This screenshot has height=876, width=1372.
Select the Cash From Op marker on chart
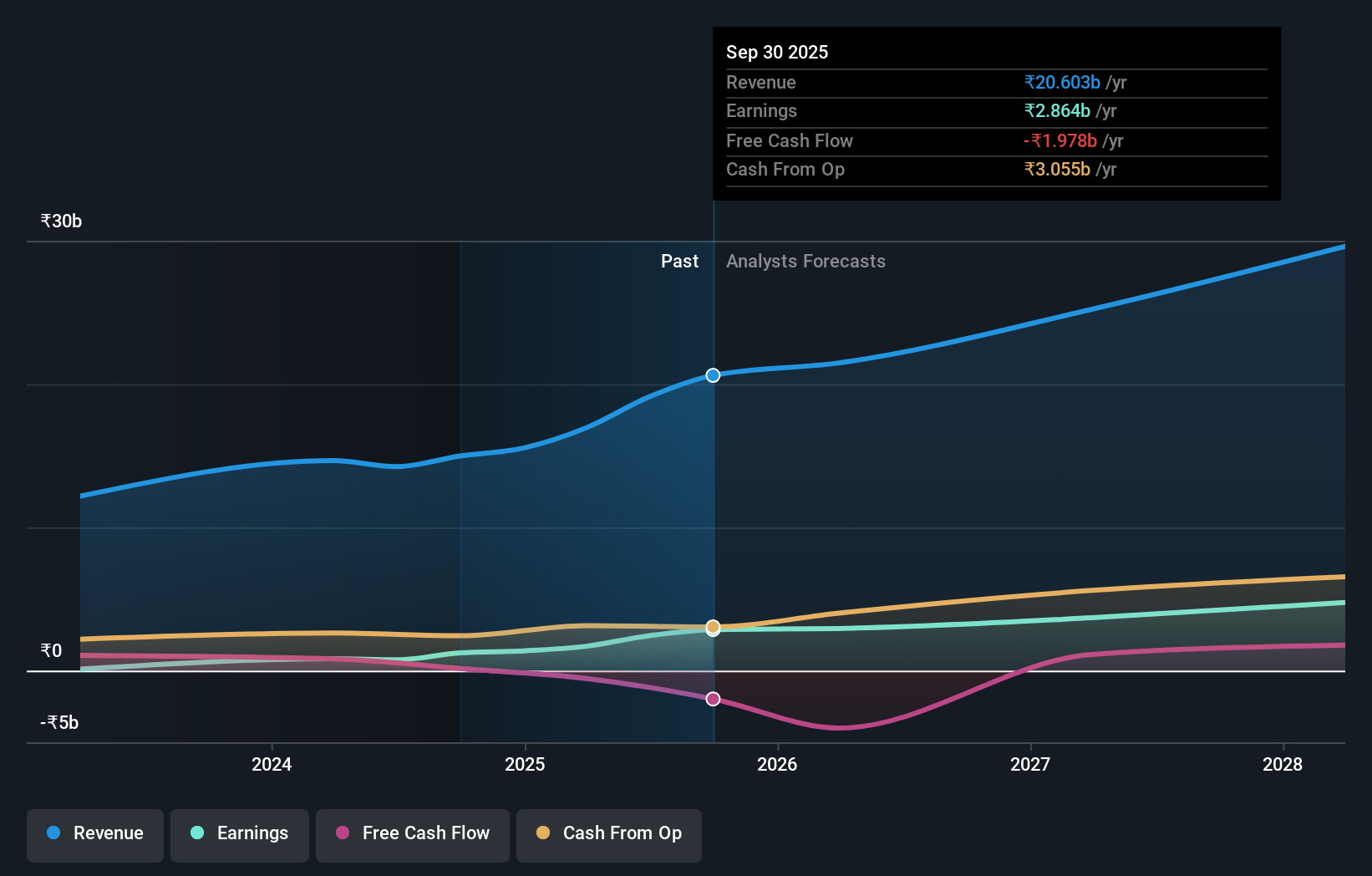(712, 627)
